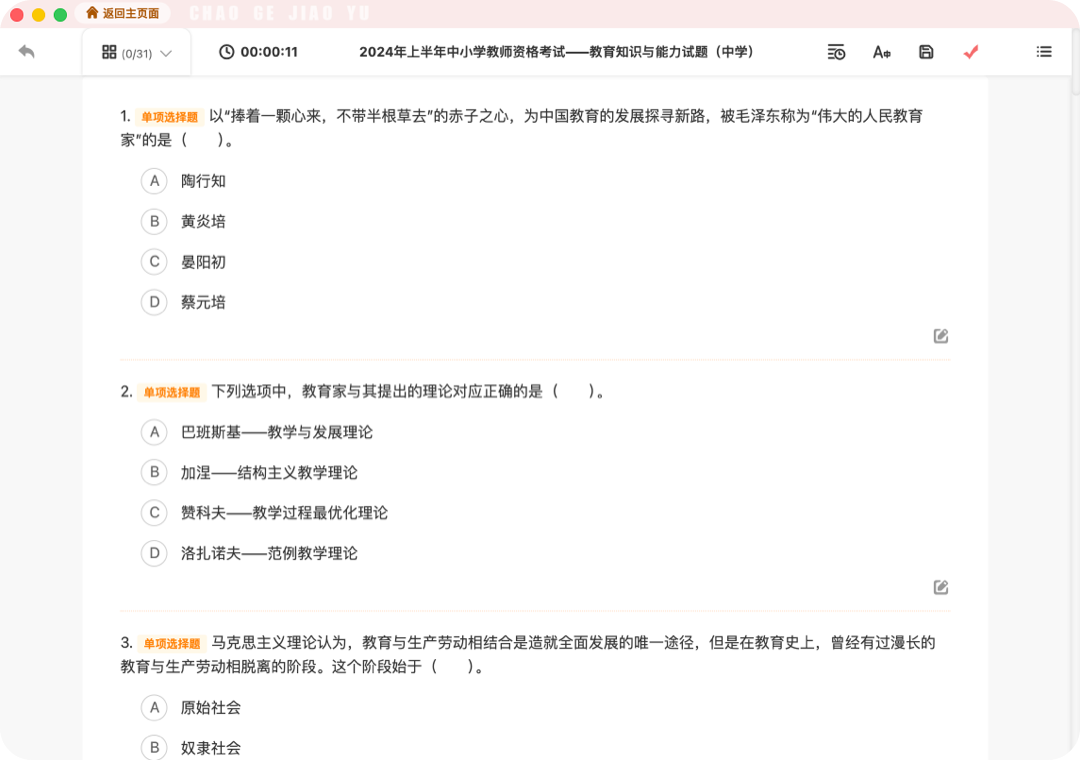1080x760 pixels.
Task: Select option C 晏阳初
Action: coord(154,262)
